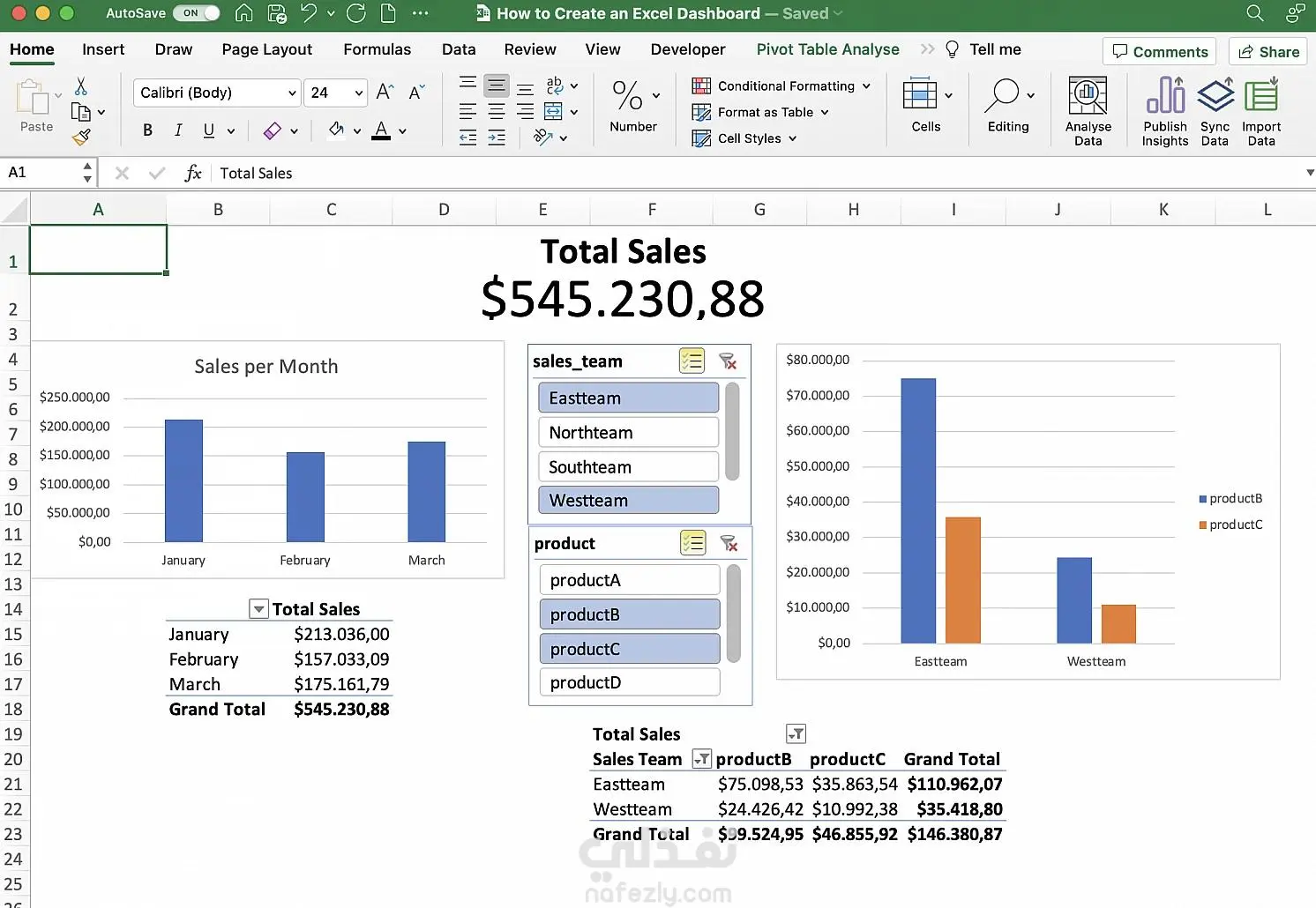
Task: Open the Cells dropdown
Action: point(948,94)
